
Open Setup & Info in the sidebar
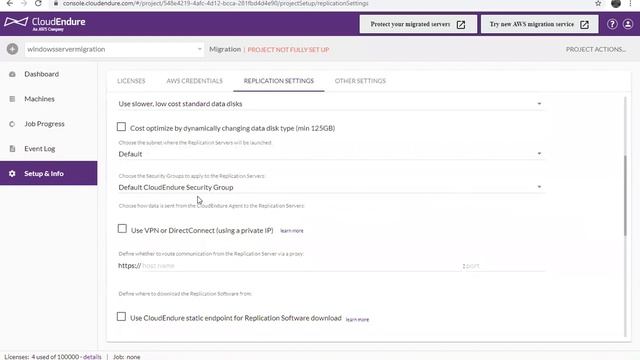click(x=49, y=173)
